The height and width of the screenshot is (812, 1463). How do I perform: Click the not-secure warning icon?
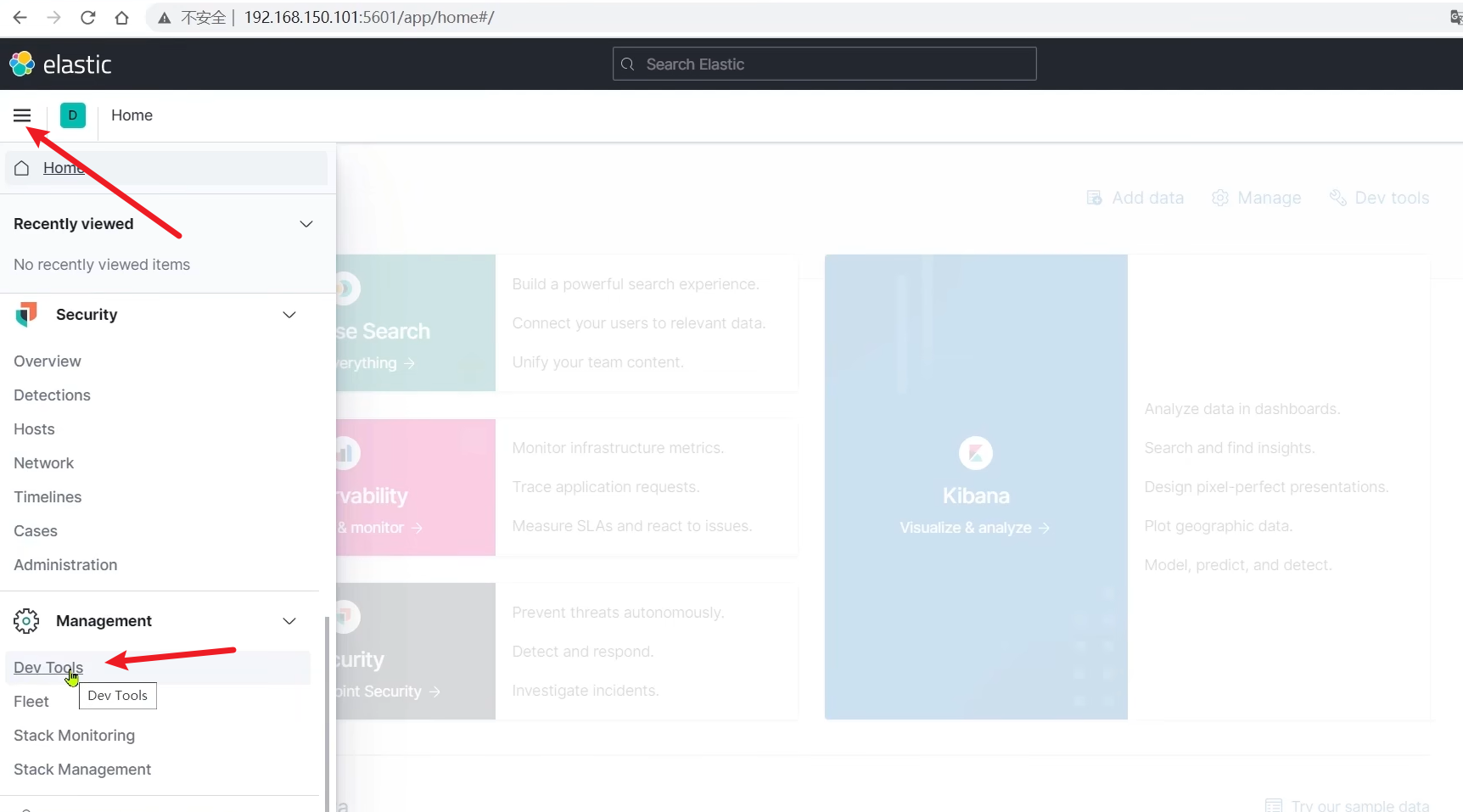point(165,18)
